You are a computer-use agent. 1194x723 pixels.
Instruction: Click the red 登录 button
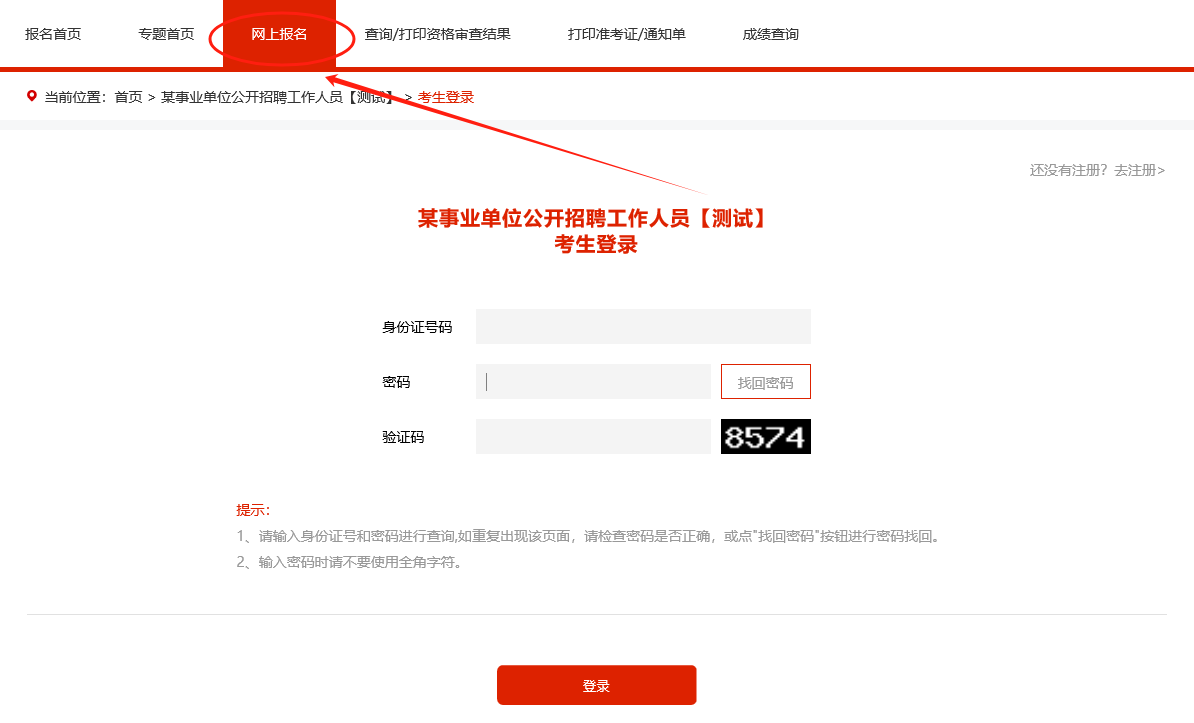[596, 685]
